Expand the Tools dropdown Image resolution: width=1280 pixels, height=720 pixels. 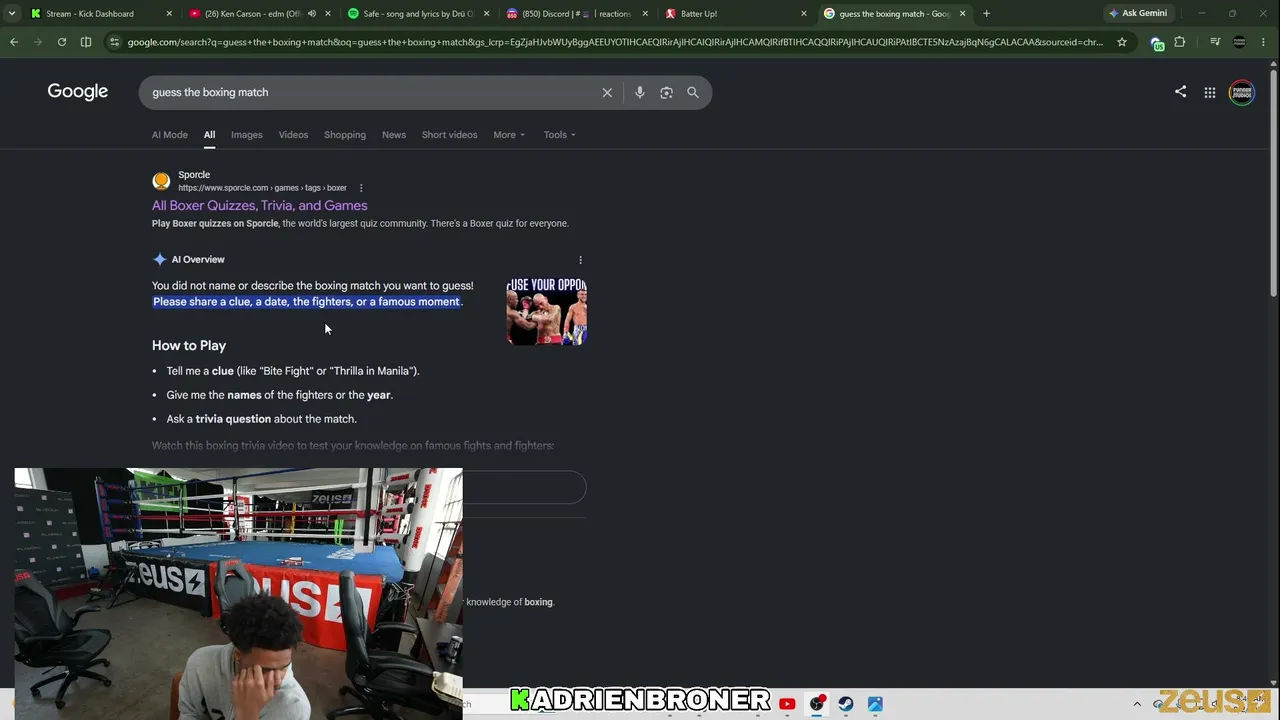(x=560, y=135)
